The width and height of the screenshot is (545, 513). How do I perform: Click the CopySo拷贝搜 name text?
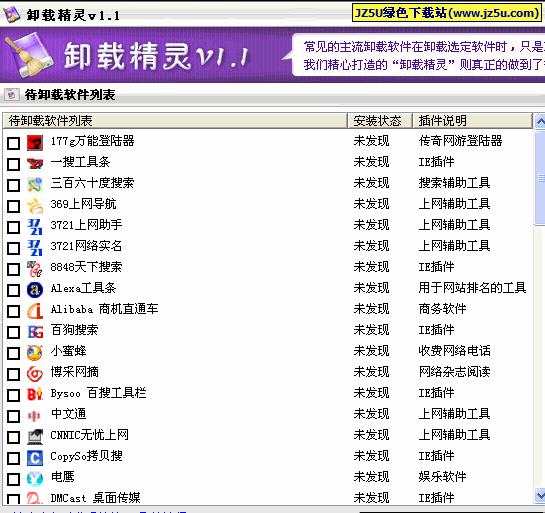(x=86, y=456)
